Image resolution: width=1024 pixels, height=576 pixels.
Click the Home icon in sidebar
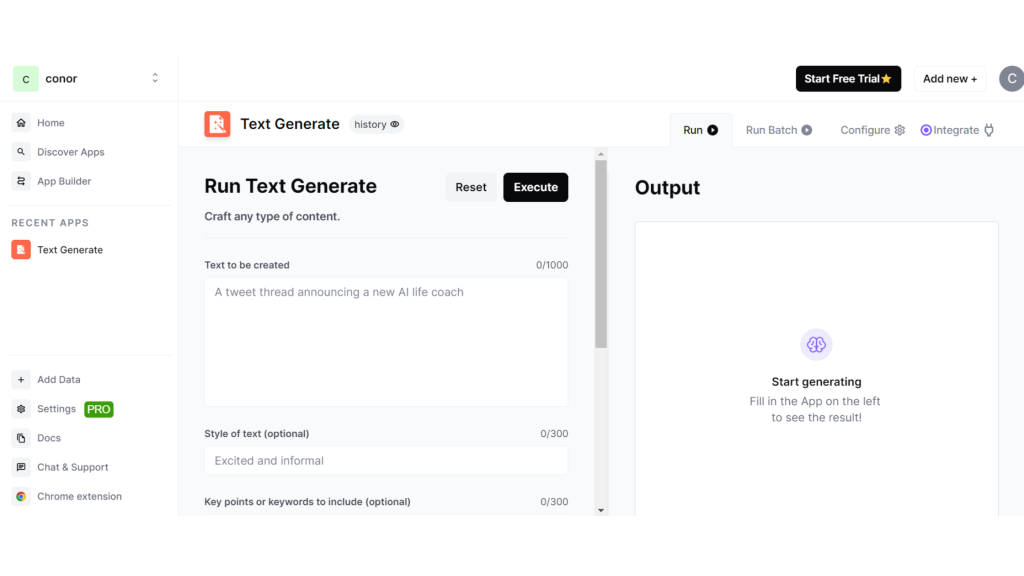click(x=21, y=123)
